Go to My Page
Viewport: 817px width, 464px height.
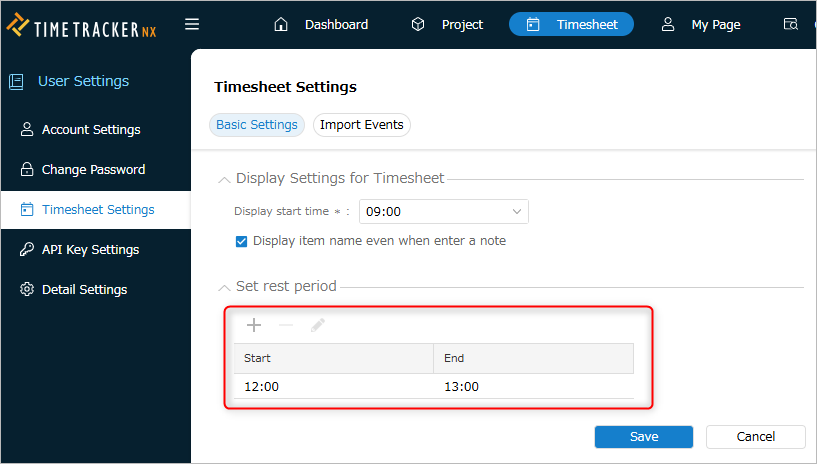pyautogui.click(x=701, y=24)
